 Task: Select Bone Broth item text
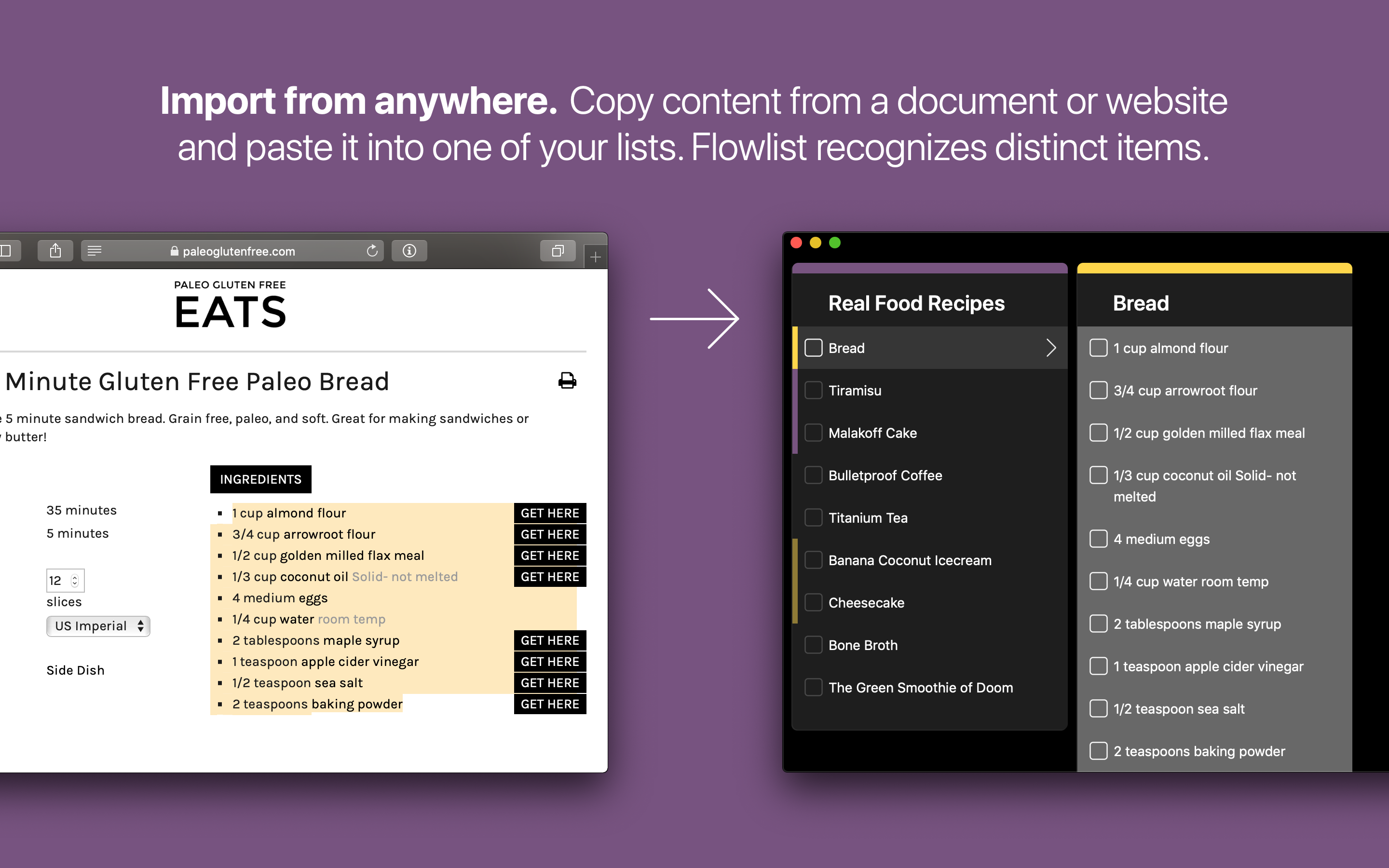pyautogui.click(x=863, y=645)
